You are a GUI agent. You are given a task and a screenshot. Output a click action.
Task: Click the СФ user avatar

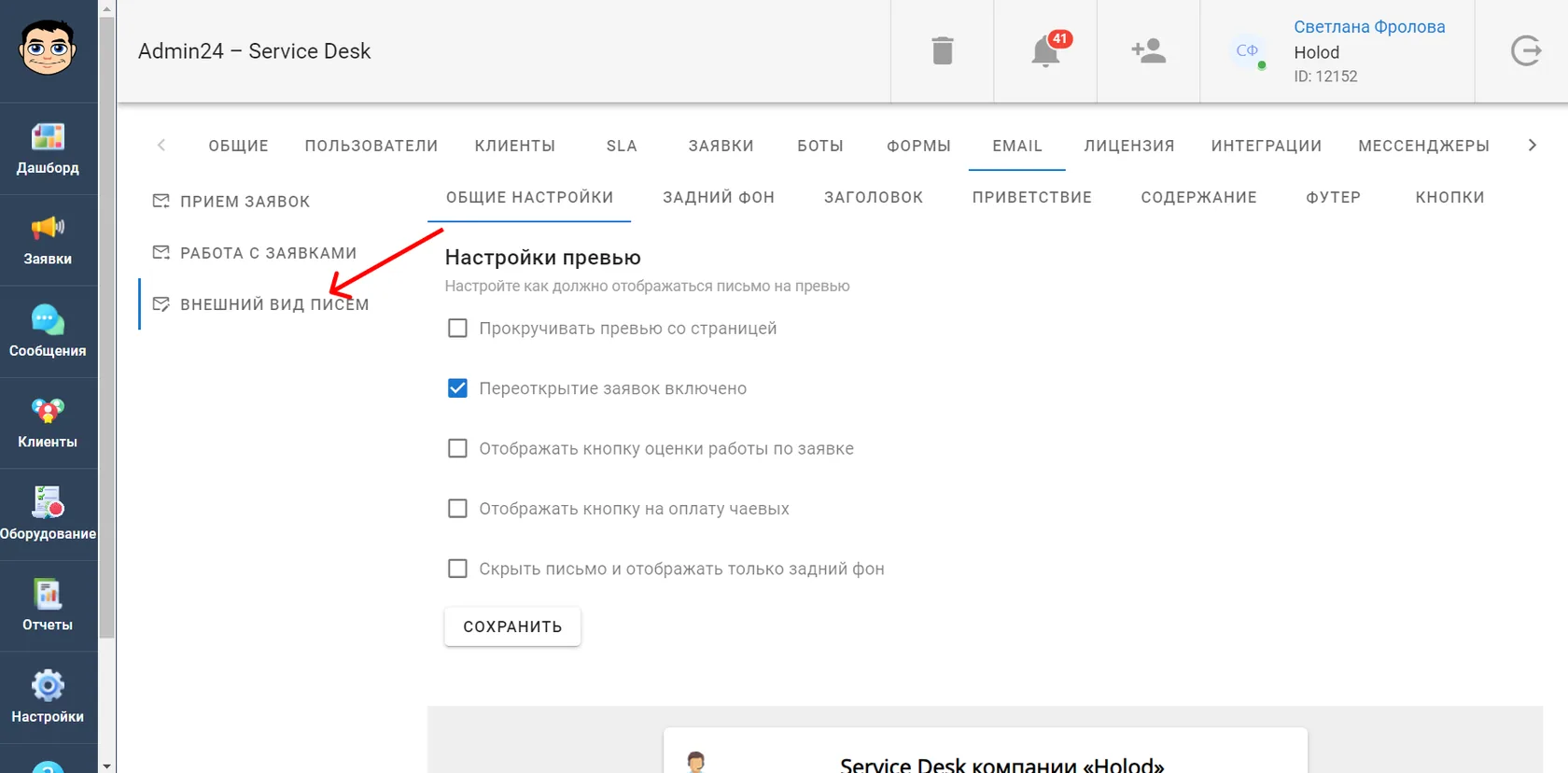1248,50
